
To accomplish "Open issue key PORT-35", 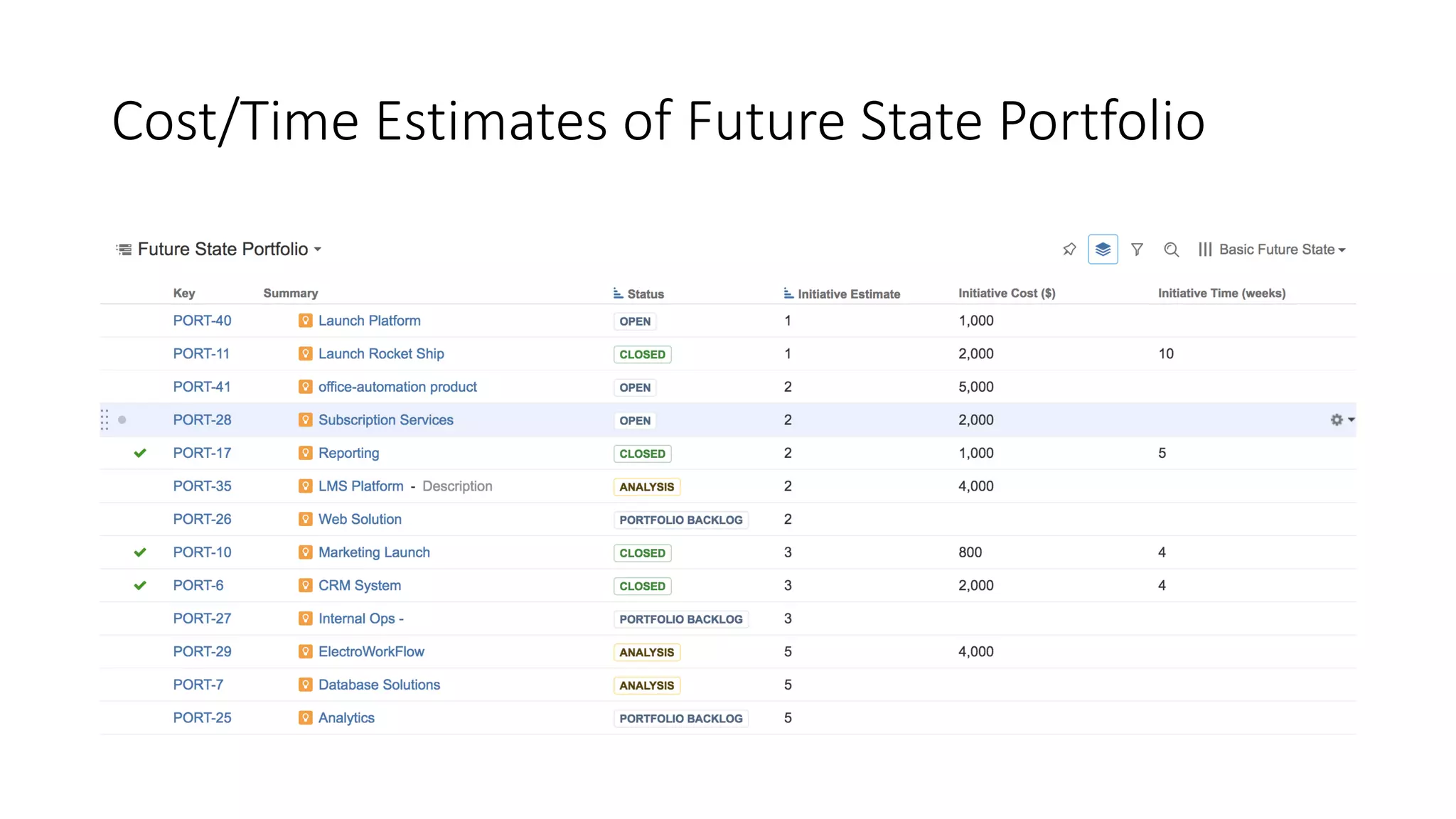I will tap(202, 486).
